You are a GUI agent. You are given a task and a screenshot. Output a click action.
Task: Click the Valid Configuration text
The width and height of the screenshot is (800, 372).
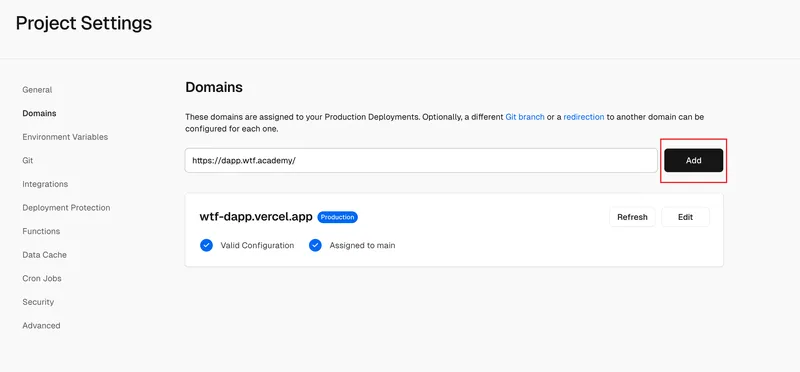[x=257, y=245]
